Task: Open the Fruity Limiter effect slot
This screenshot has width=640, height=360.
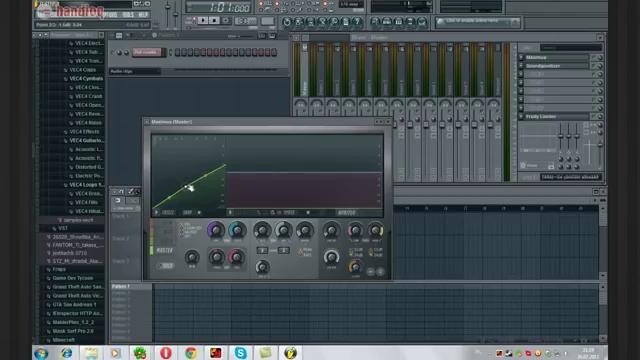Action: [556, 116]
